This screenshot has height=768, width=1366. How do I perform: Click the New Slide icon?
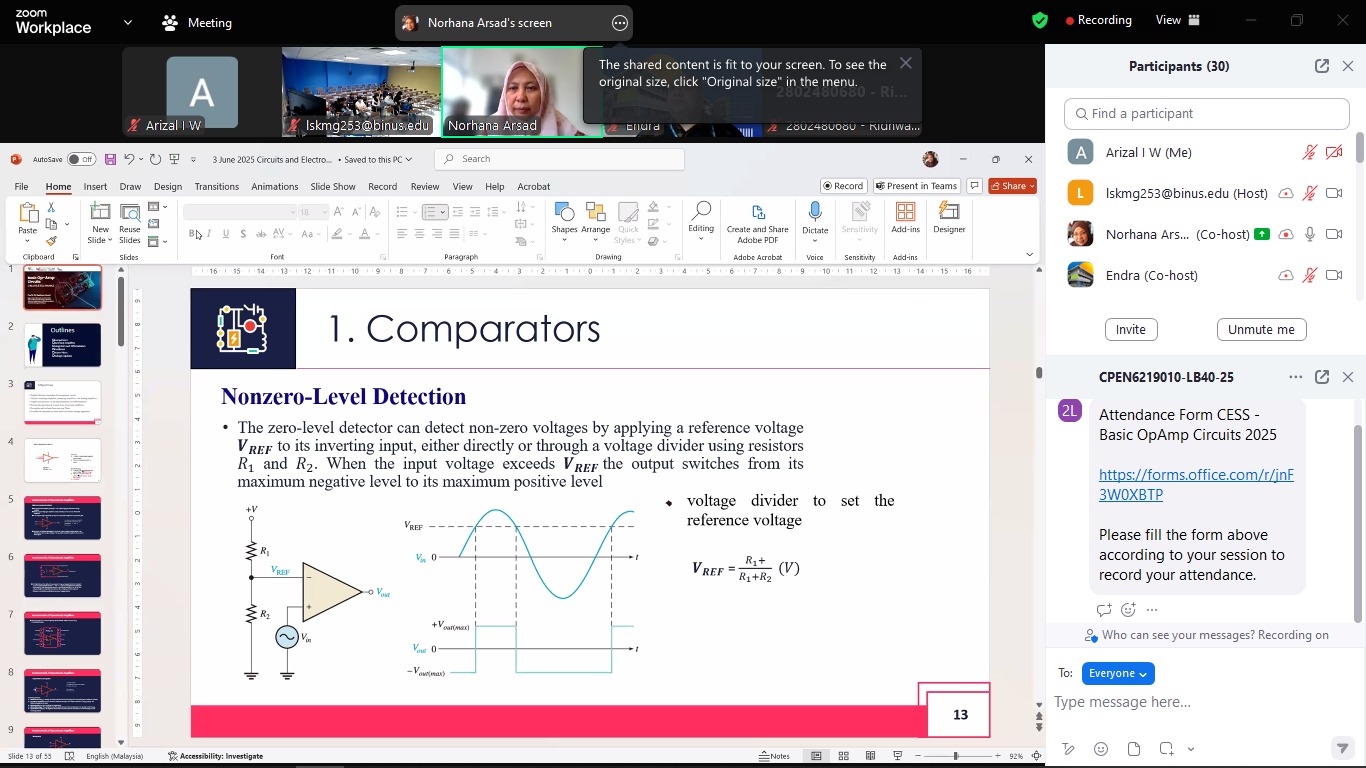pos(100,212)
